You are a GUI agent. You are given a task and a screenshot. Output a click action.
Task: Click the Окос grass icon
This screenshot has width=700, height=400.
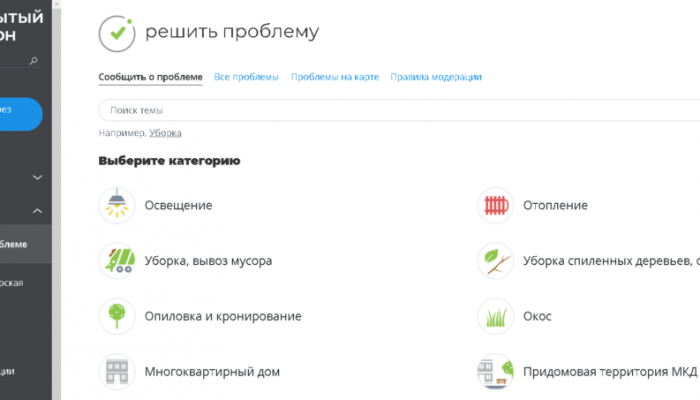[495, 316]
